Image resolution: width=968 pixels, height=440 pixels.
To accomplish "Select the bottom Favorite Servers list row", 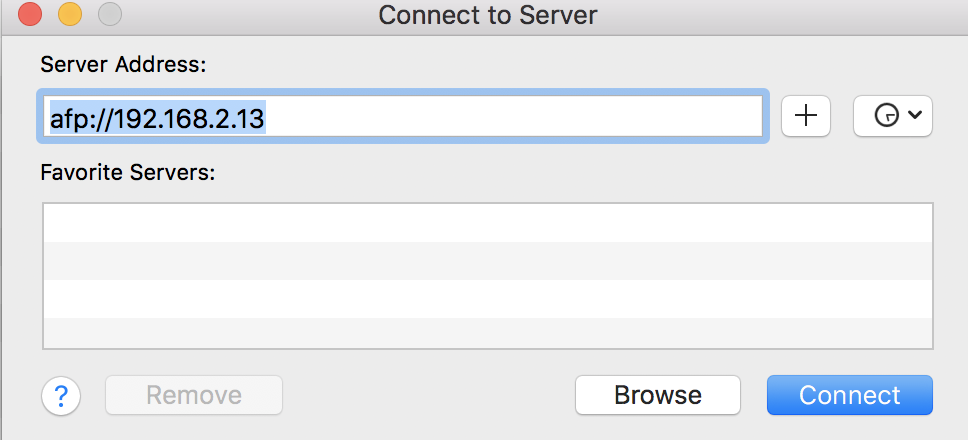I will pos(488,333).
